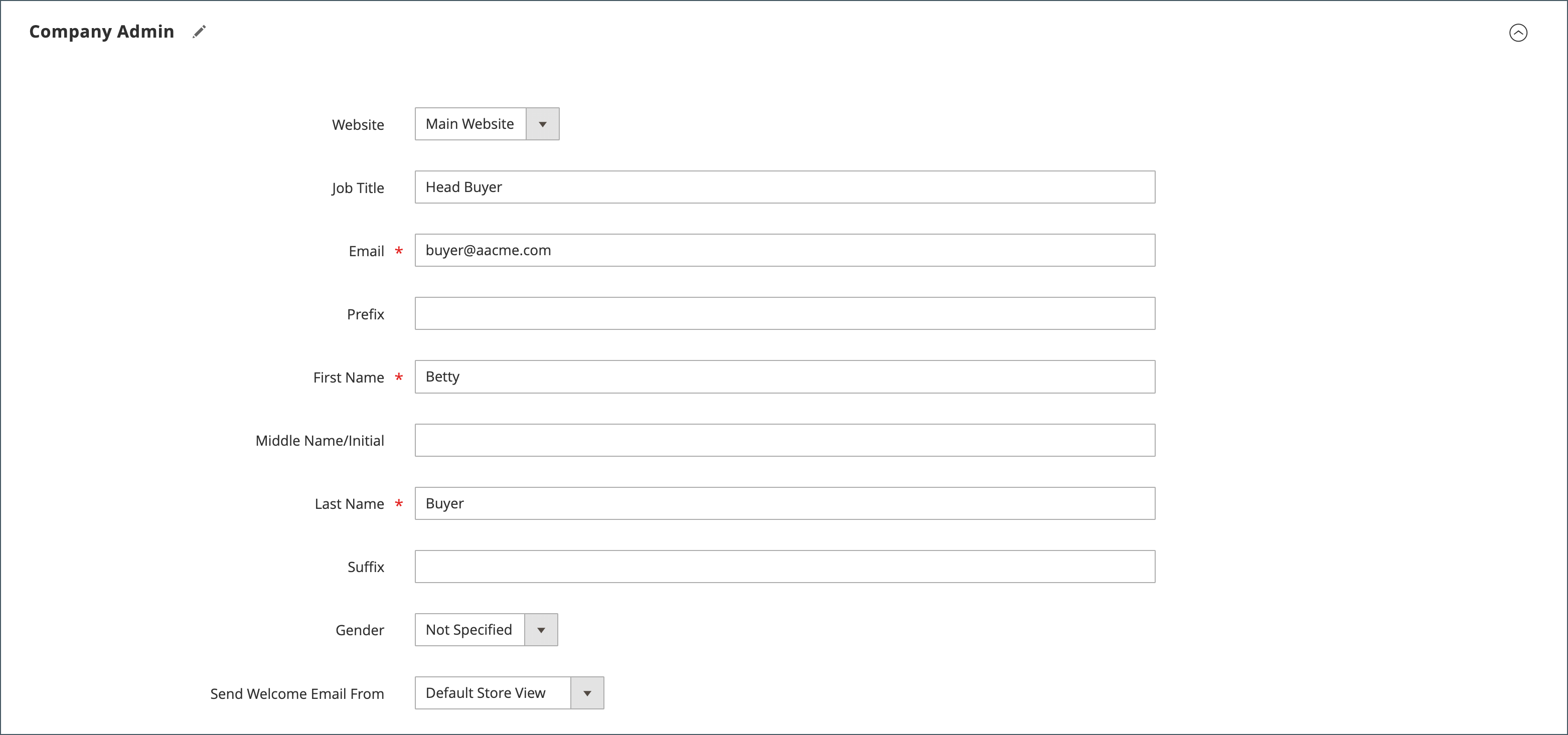Click the Prefix field label
Image resolution: width=1568 pixels, height=735 pixels.
click(365, 314)
